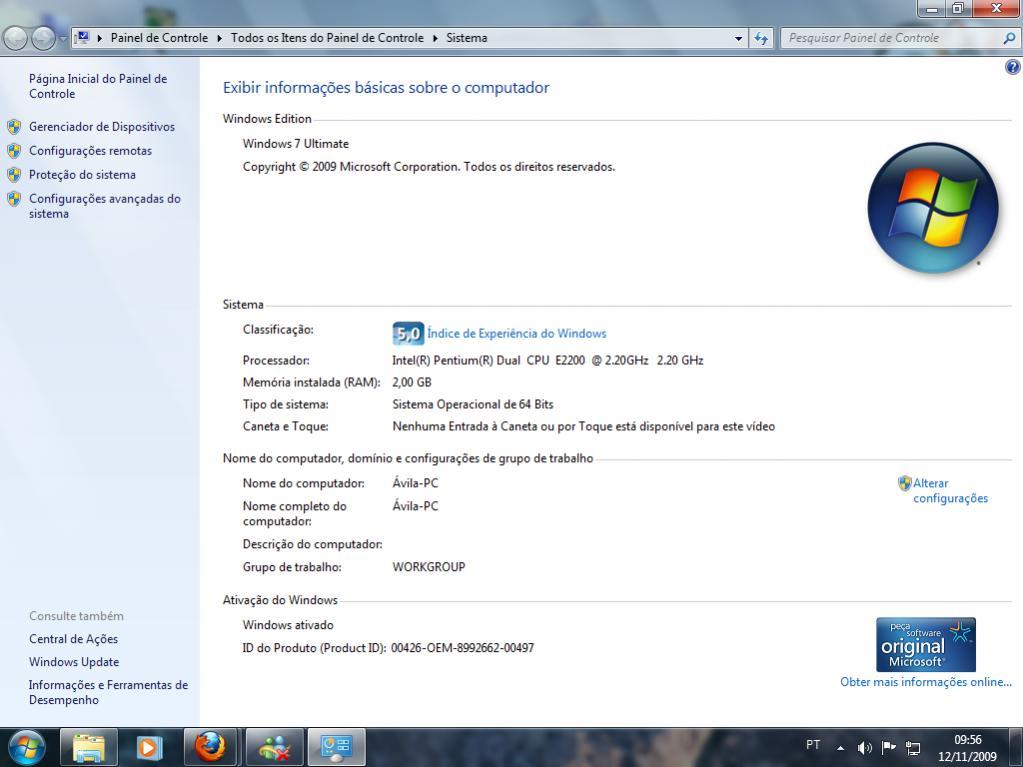
Task: Expand arrow after Painel de Controle breadcrumb
Action: [219, 38]
